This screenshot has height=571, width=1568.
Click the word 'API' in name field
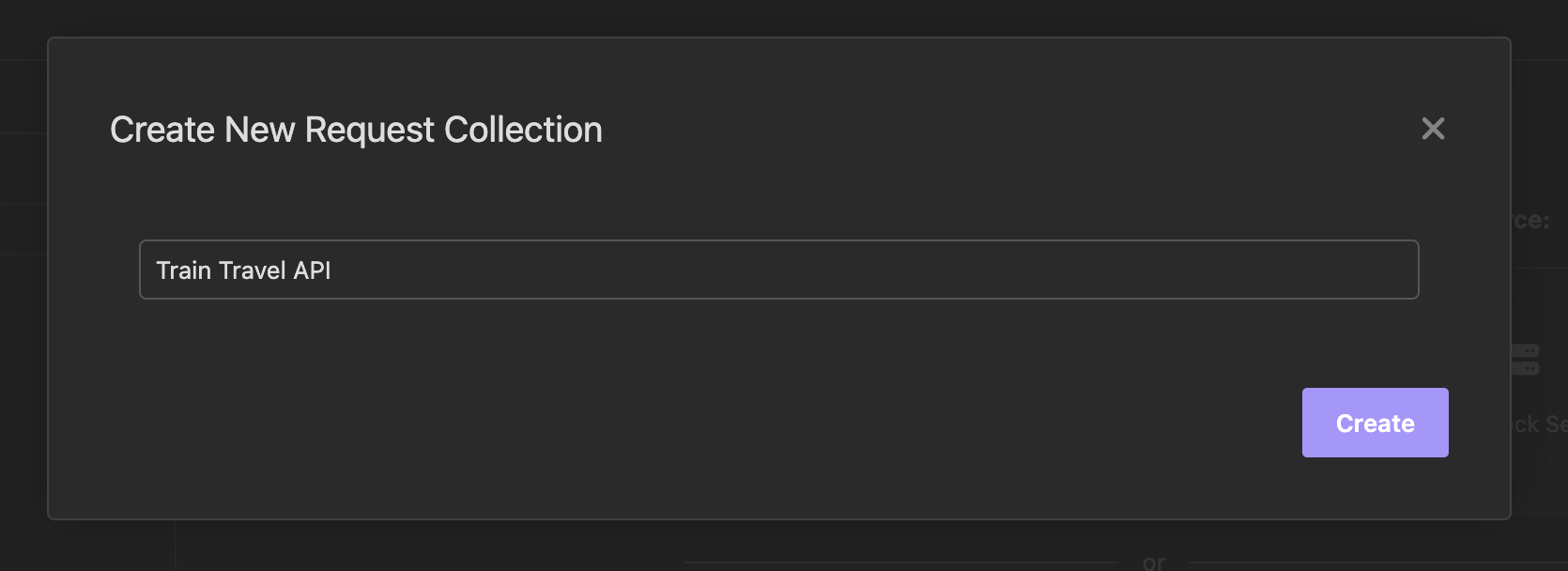click(312, 270)
